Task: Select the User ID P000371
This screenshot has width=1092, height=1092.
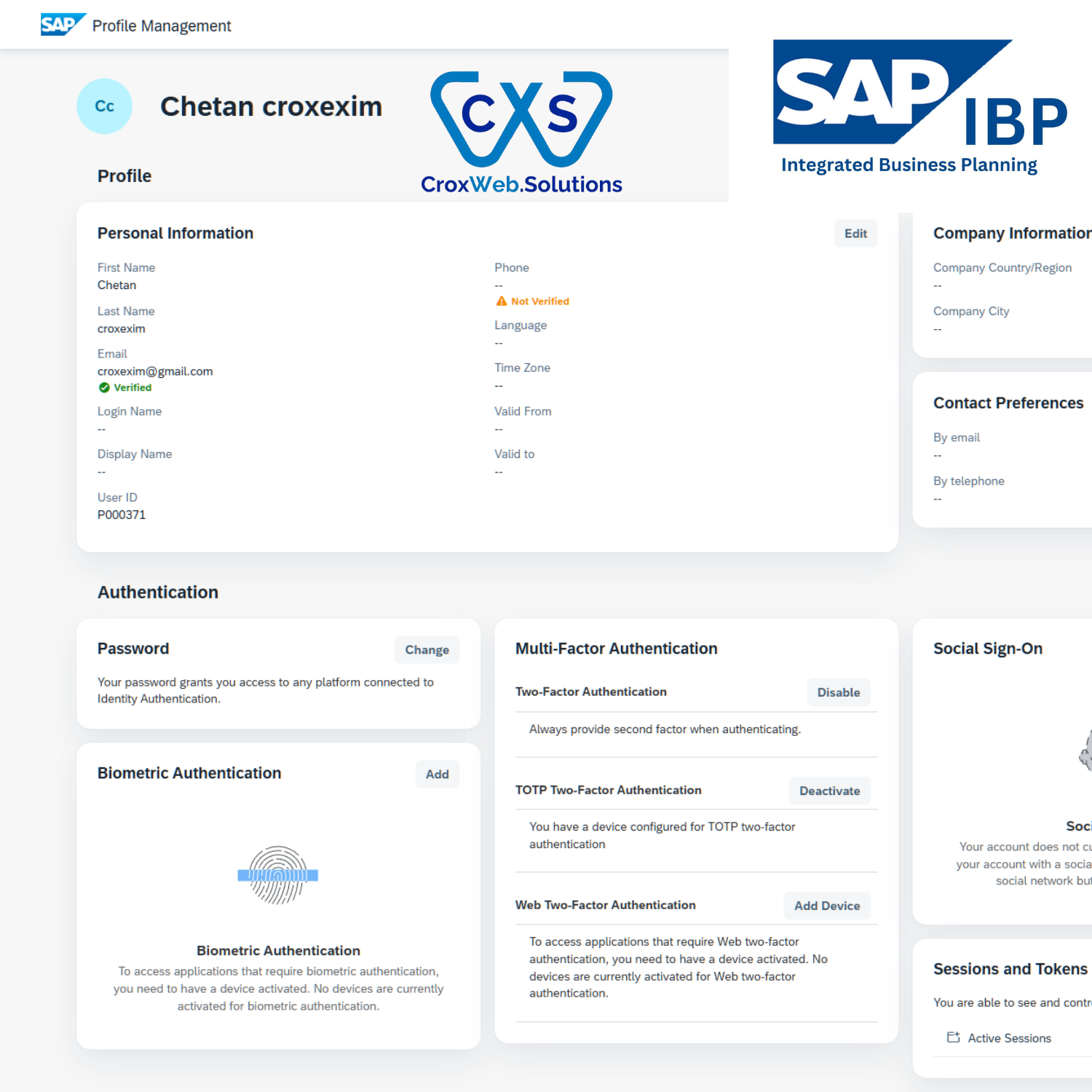Action: 122,515
